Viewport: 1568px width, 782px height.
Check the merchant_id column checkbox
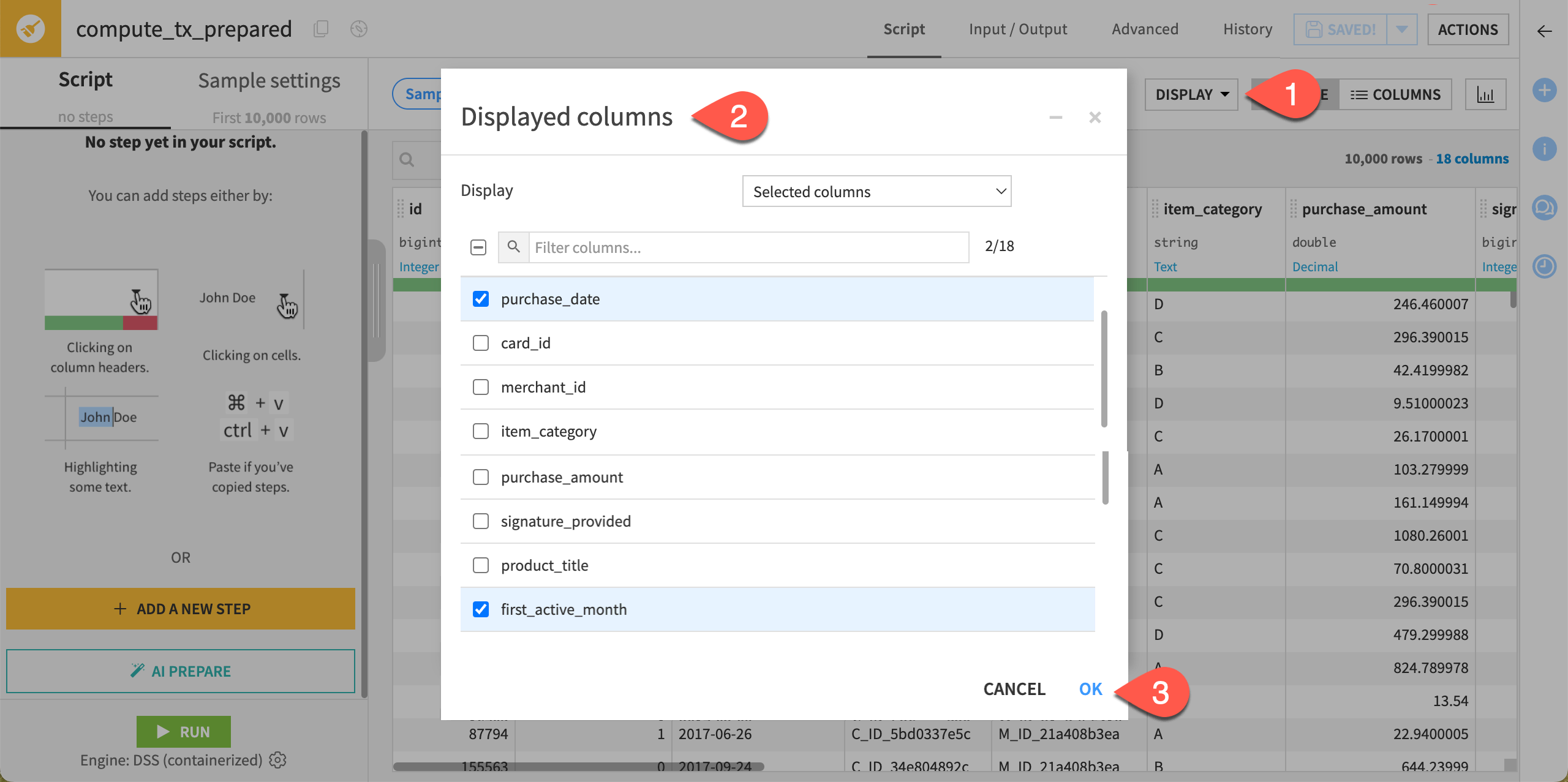481,387
